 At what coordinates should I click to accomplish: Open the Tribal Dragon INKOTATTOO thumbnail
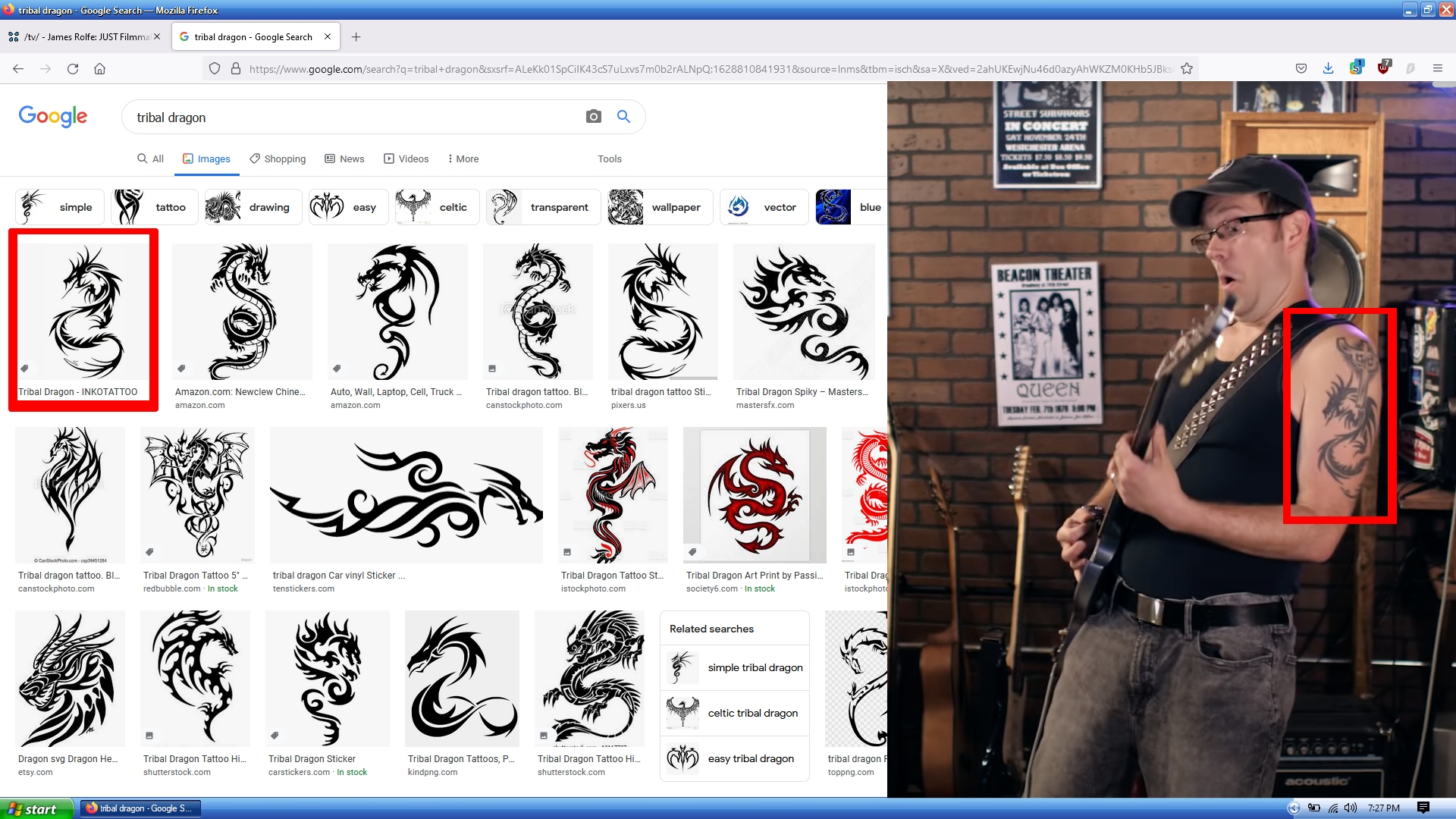coord(83,312)
